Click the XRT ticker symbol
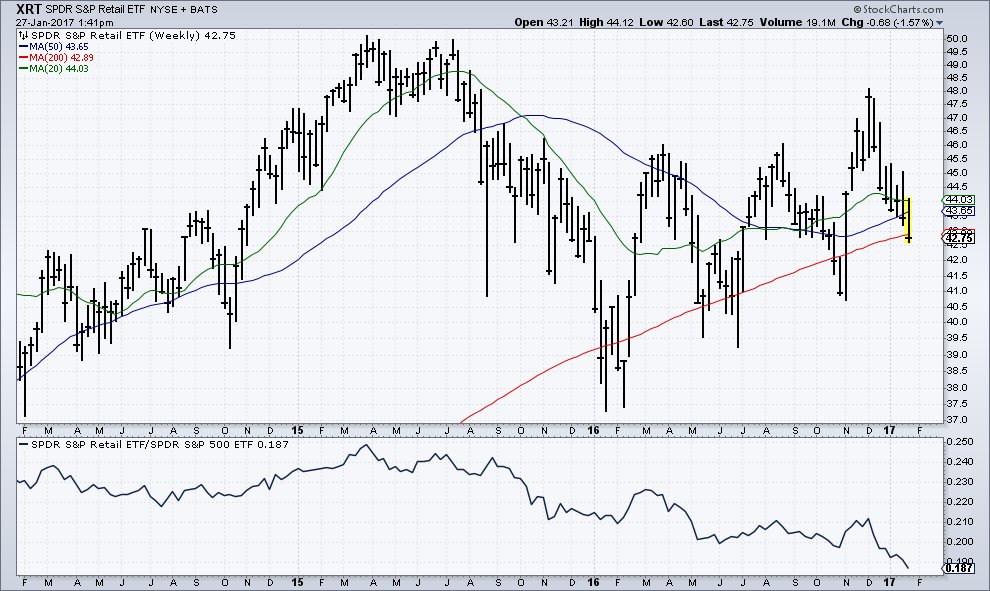This screenshot has width=990, height=591. click(29, 9)
